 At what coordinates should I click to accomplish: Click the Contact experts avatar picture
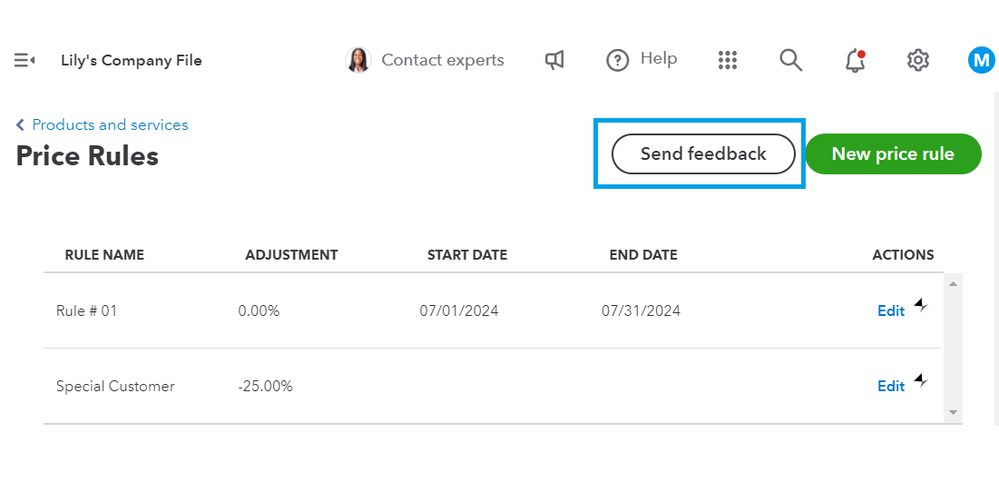[x=357, y=61]
